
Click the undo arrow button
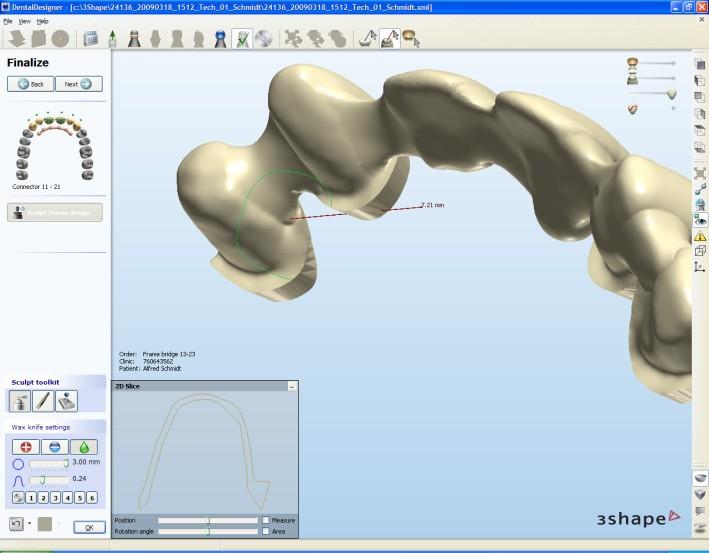(16, 524)
